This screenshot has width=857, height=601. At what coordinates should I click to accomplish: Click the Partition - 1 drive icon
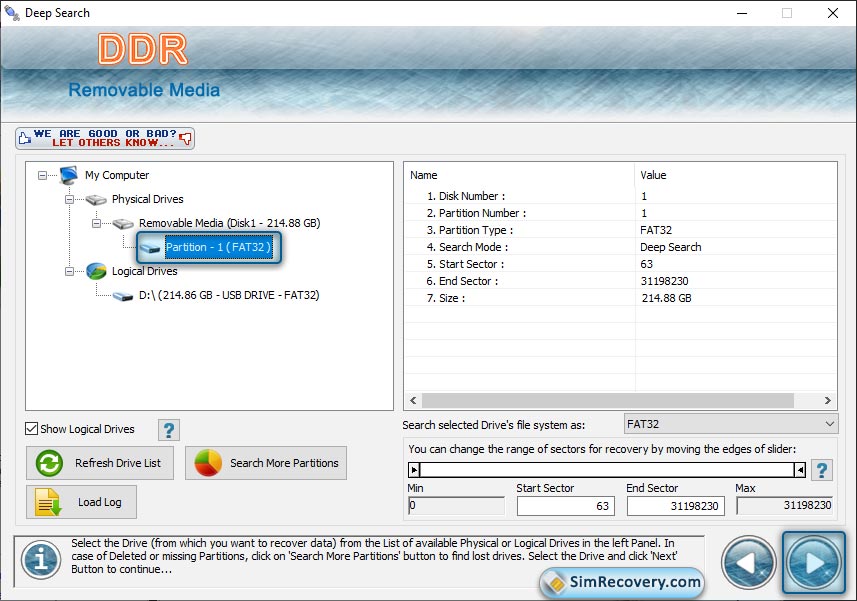click(150, 248)
